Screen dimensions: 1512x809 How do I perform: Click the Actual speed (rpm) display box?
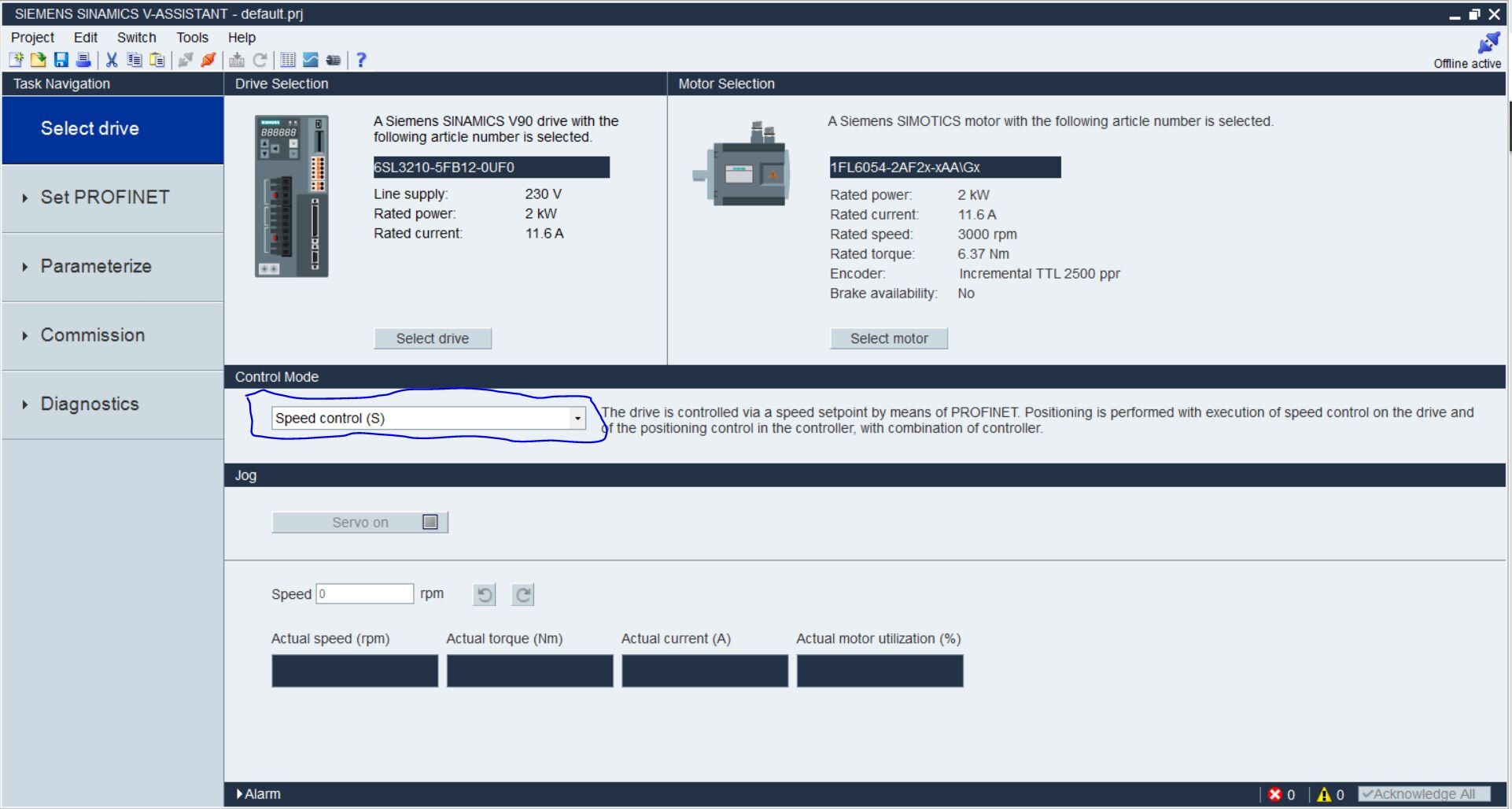tap(355, 671)
